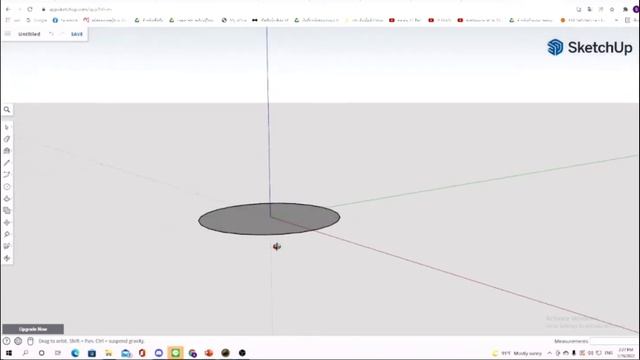Open the Windows Start menu
640x360 pixels.
pos(9,353)
